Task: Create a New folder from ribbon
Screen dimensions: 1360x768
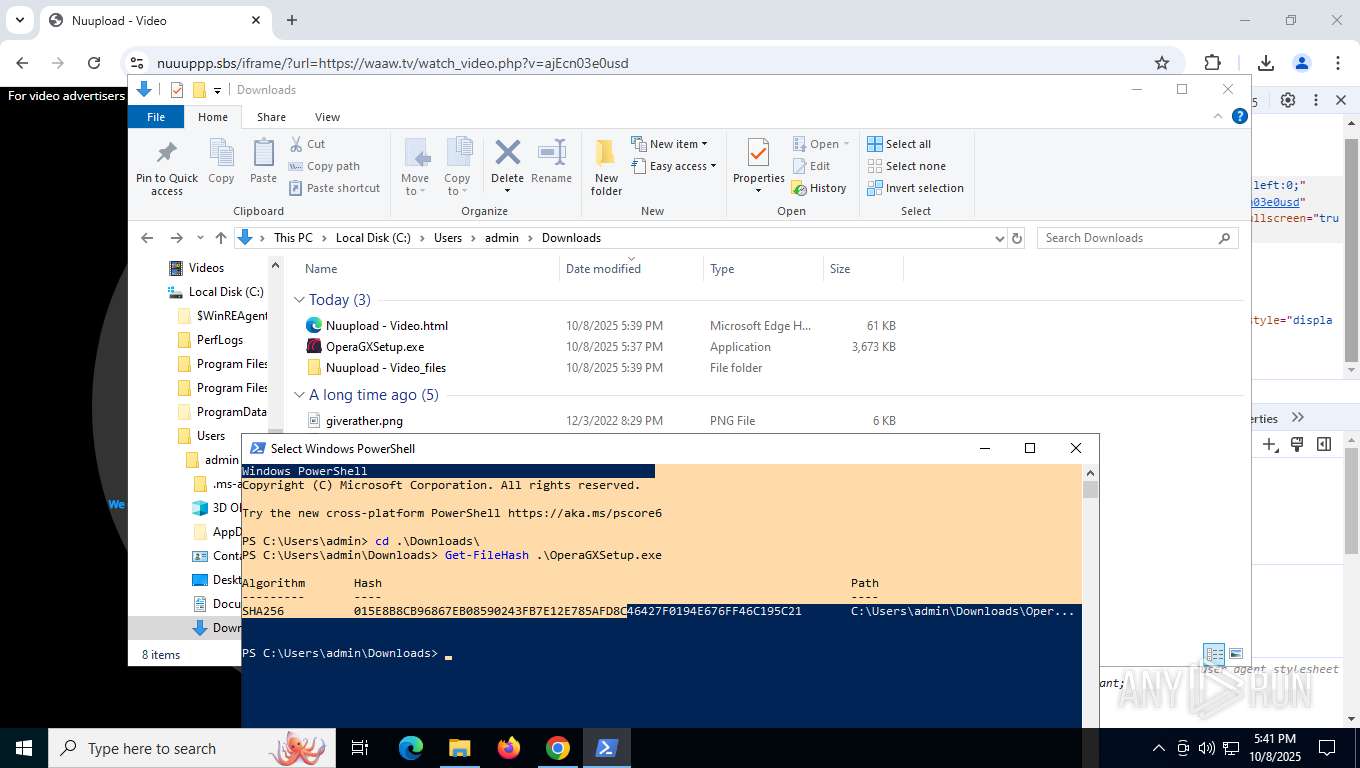Action: [606, 167]
